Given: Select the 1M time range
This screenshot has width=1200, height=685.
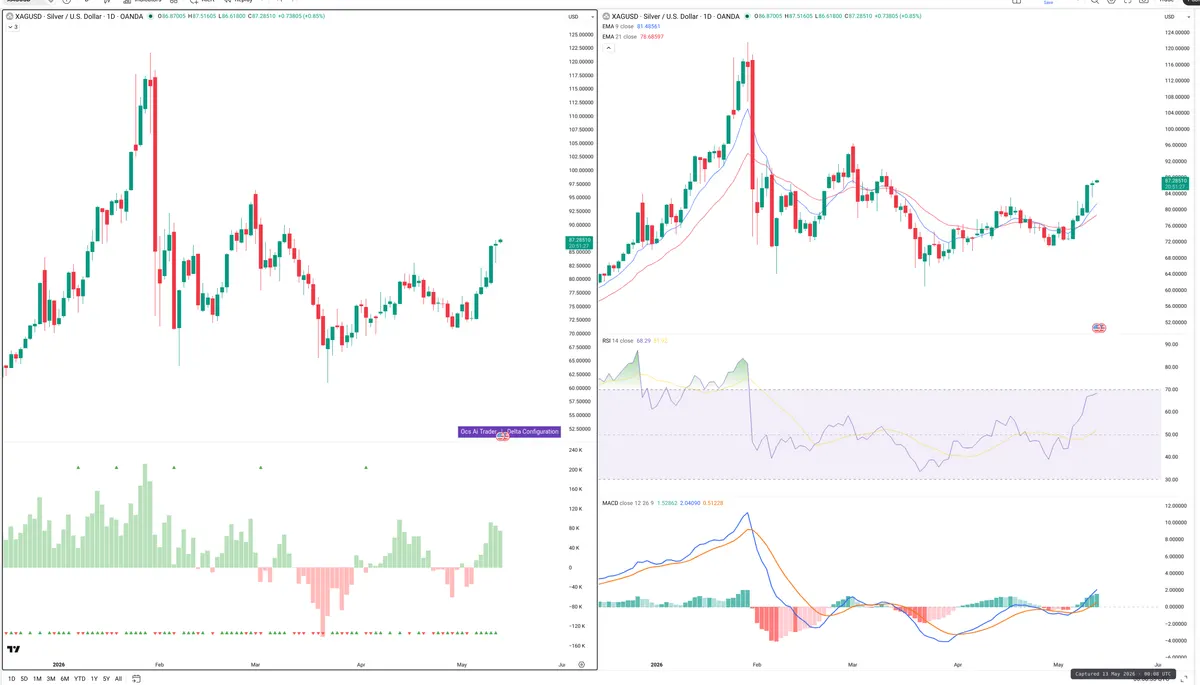Looking at the screenshot, I should (x=37, y=679).
